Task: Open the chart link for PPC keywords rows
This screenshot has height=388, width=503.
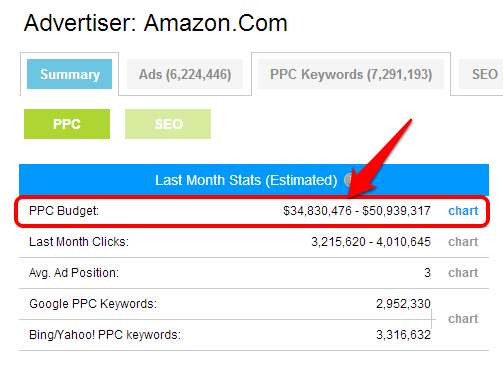Action: (463, 319)
